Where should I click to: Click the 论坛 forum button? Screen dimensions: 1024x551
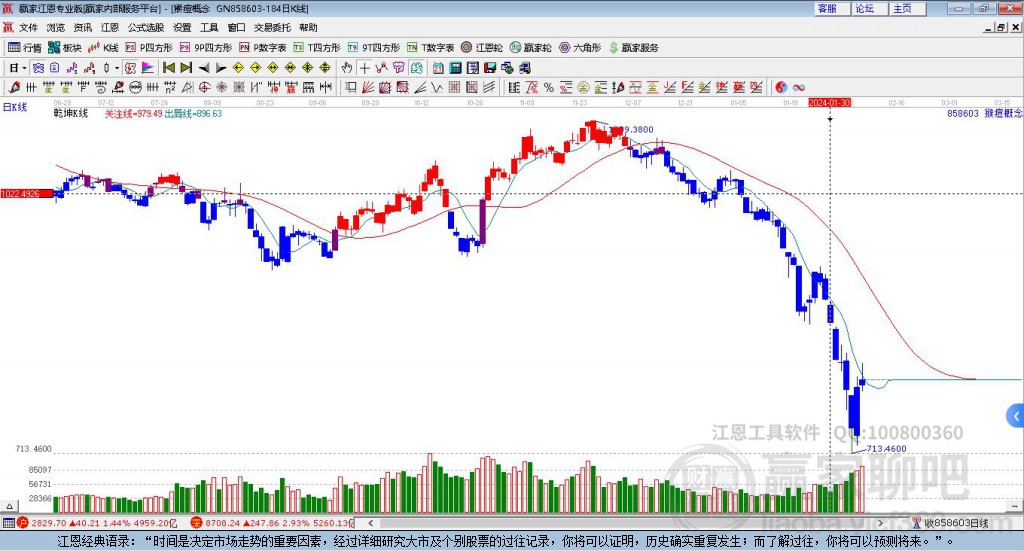coord(869,8)
